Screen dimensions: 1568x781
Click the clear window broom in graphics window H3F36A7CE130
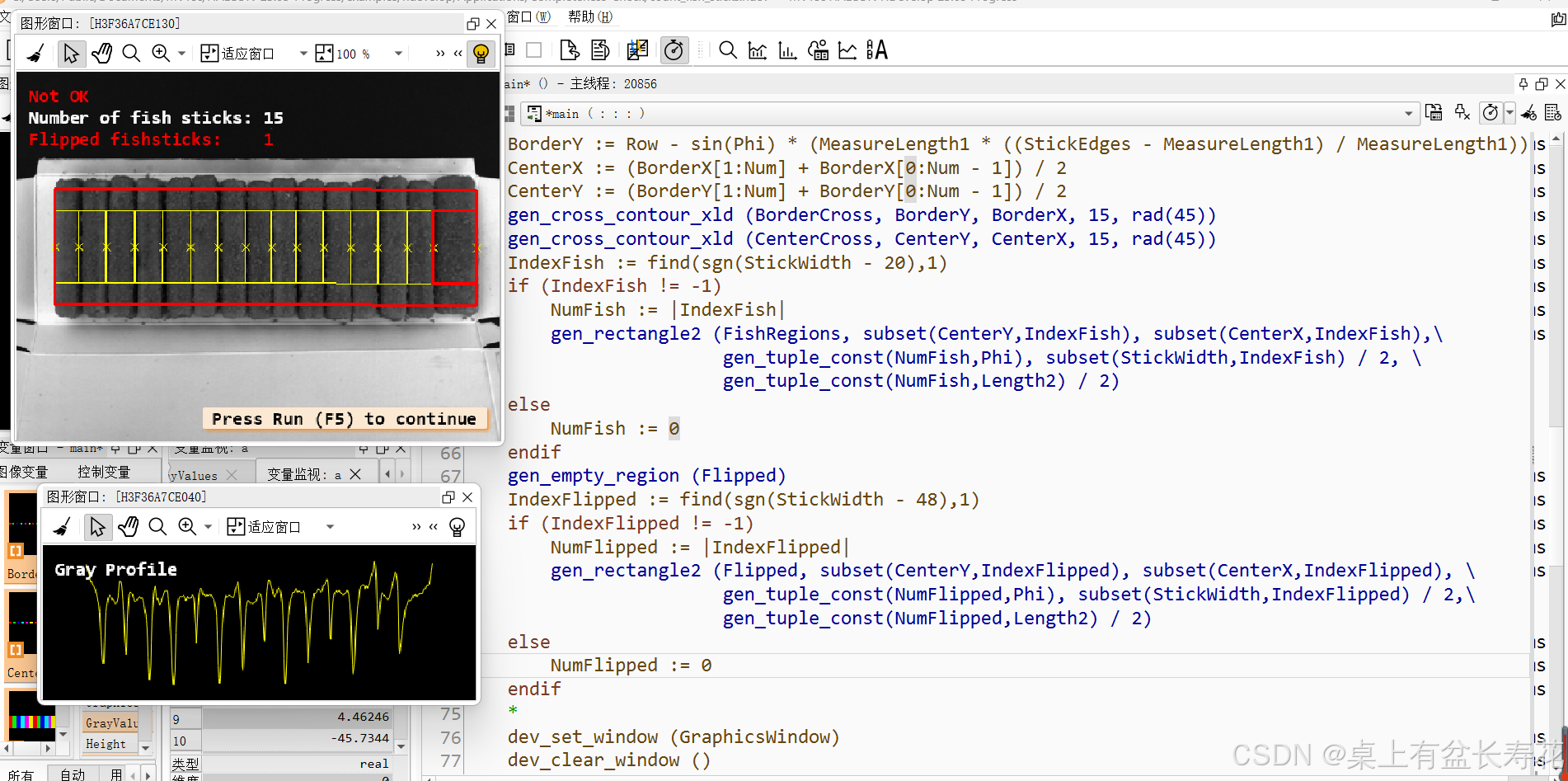click(35, 54)
